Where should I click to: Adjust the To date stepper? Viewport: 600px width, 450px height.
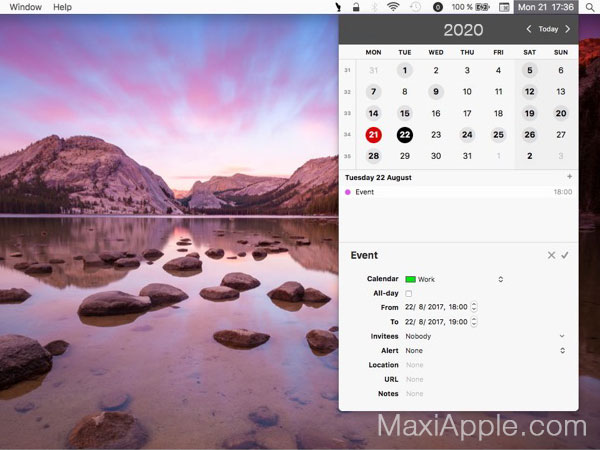tap(474, 321)
